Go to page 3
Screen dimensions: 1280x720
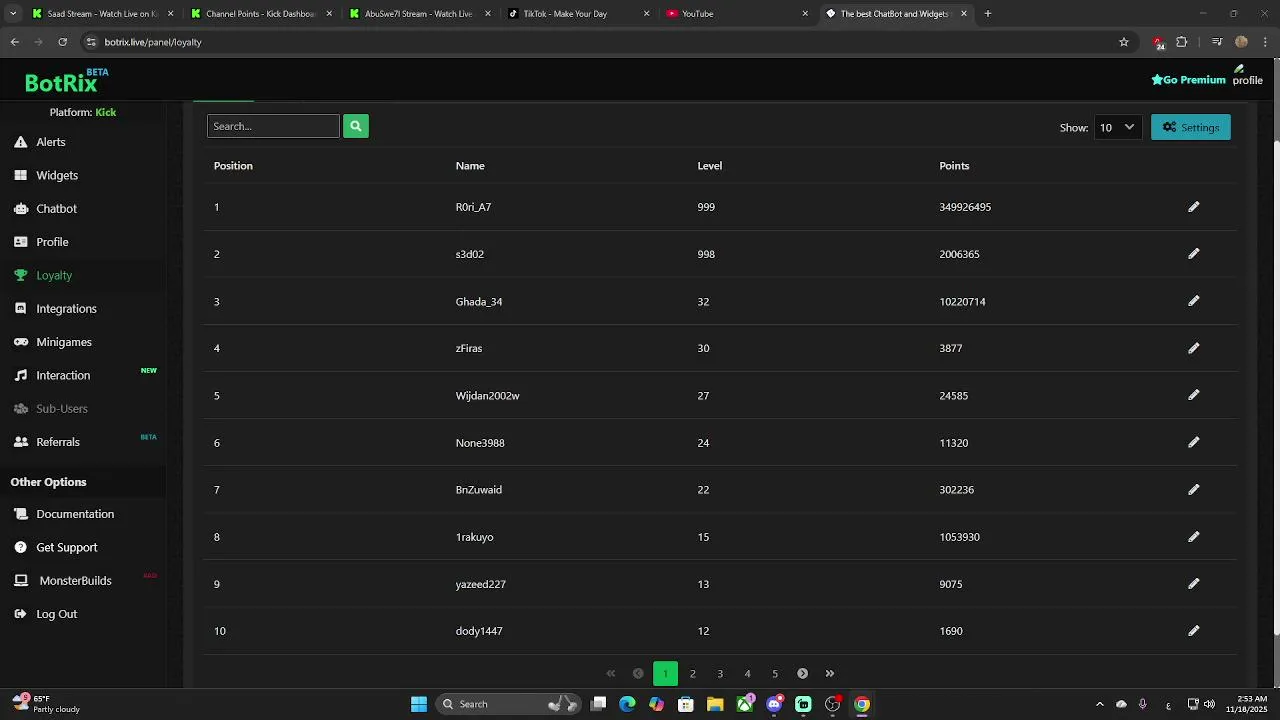click(720, 674)
